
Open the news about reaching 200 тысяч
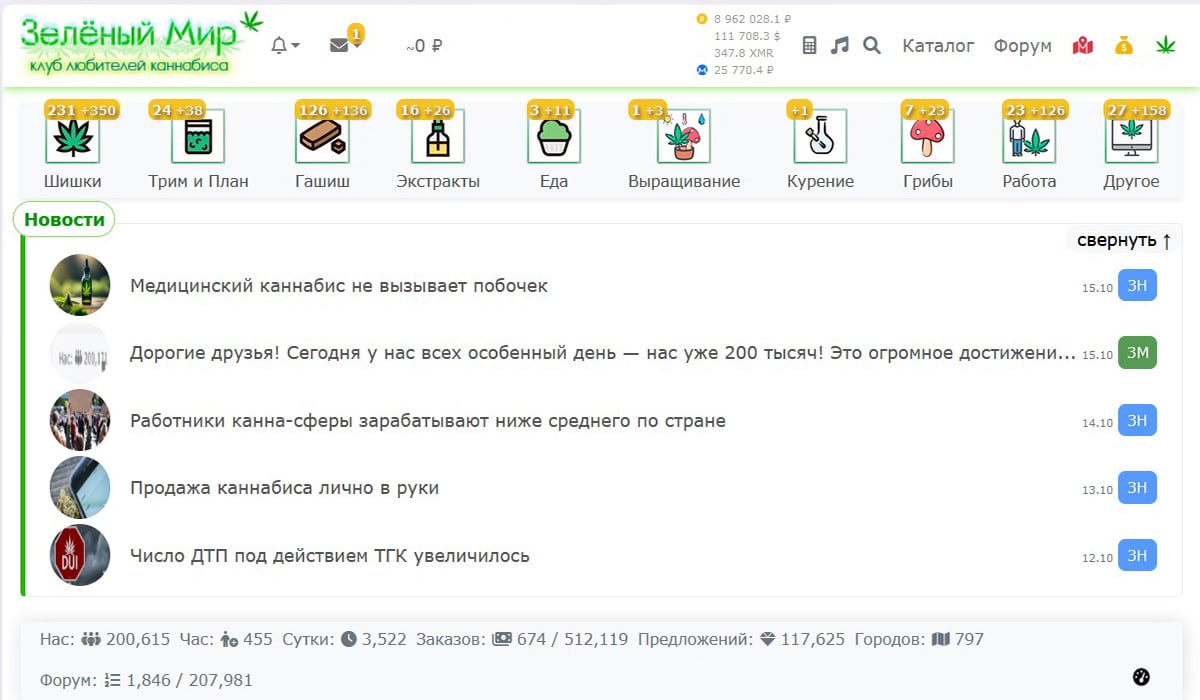coord(602,353)
